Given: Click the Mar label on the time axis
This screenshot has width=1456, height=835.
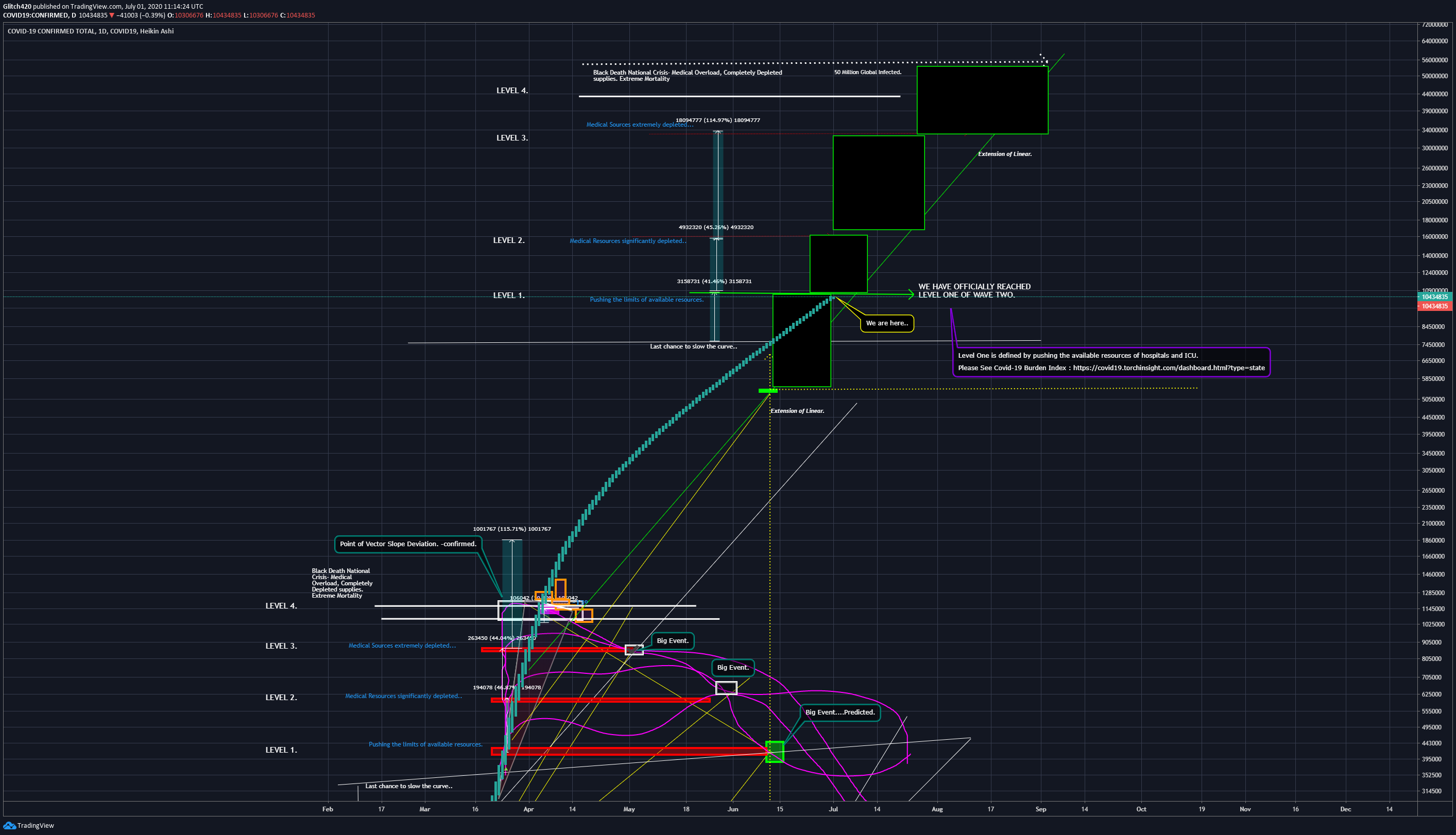Looking at the screenshot, I should point(424,809).
